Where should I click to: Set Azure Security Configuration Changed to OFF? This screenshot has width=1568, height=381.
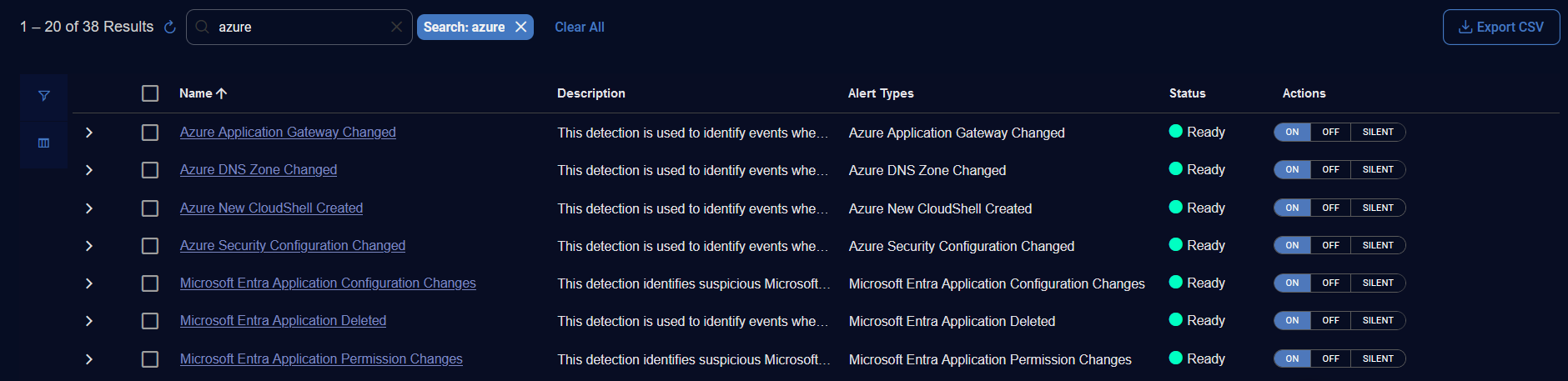(x=1330, y=246)
